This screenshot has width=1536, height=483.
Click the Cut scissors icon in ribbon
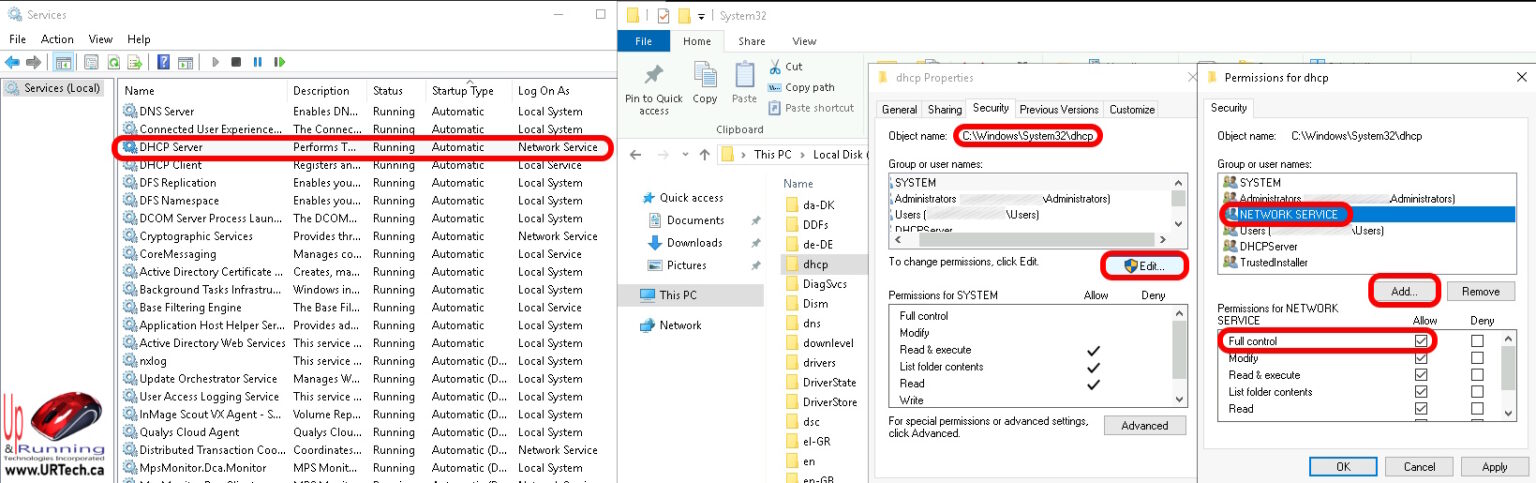(x=776, y=67)
